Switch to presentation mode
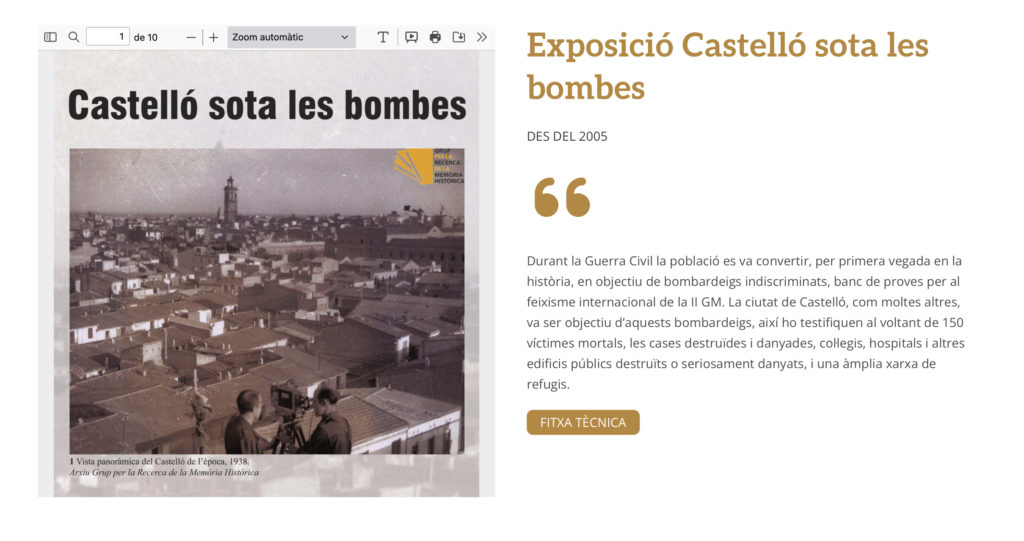1024x541 pixels. [411, 37]
